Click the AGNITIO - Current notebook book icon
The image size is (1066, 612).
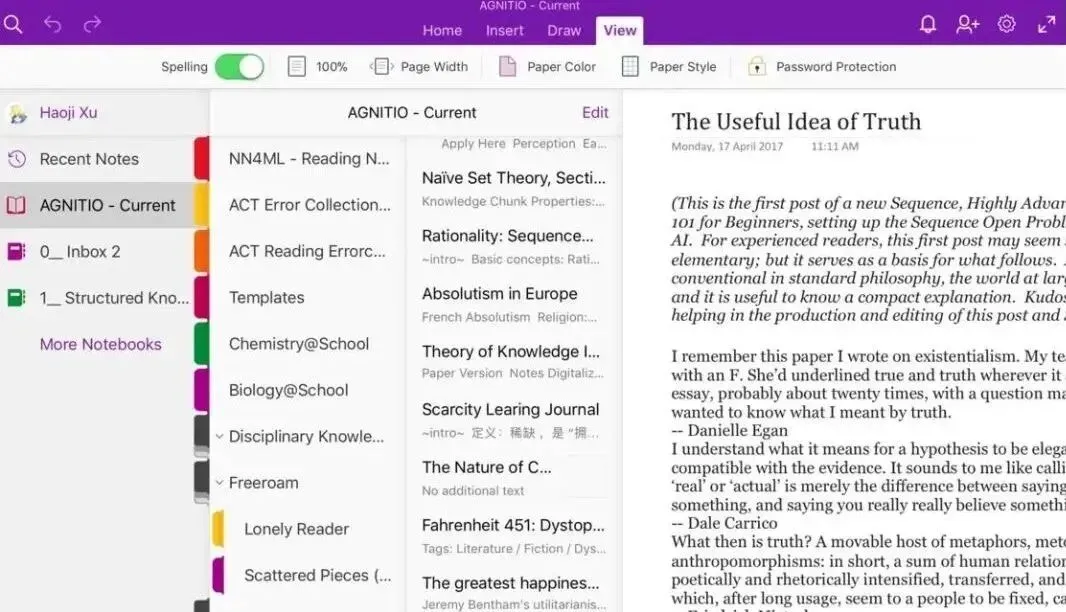pos(16,205)
